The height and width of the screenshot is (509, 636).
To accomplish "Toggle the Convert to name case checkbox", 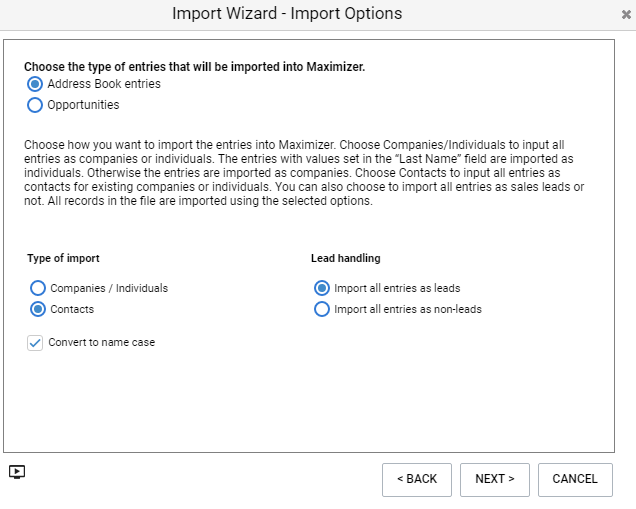I will tap(35, 343).
